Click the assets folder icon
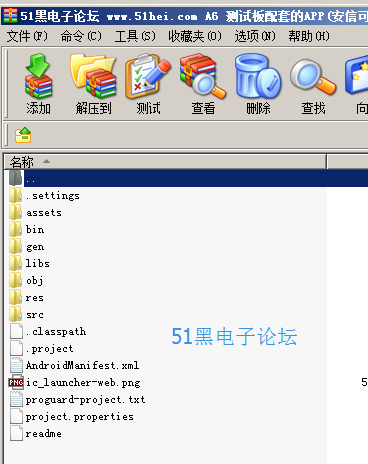 tap(16, 212)
